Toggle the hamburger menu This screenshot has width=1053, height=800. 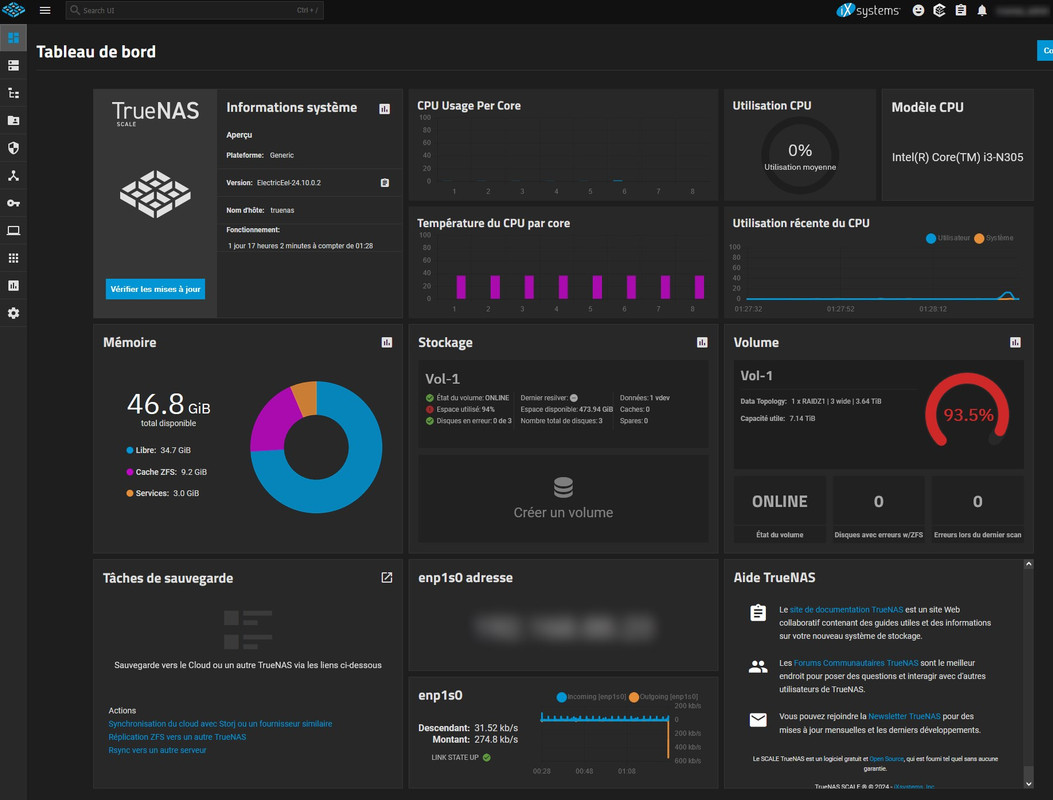pyautogui.click(x=45, y=10)
